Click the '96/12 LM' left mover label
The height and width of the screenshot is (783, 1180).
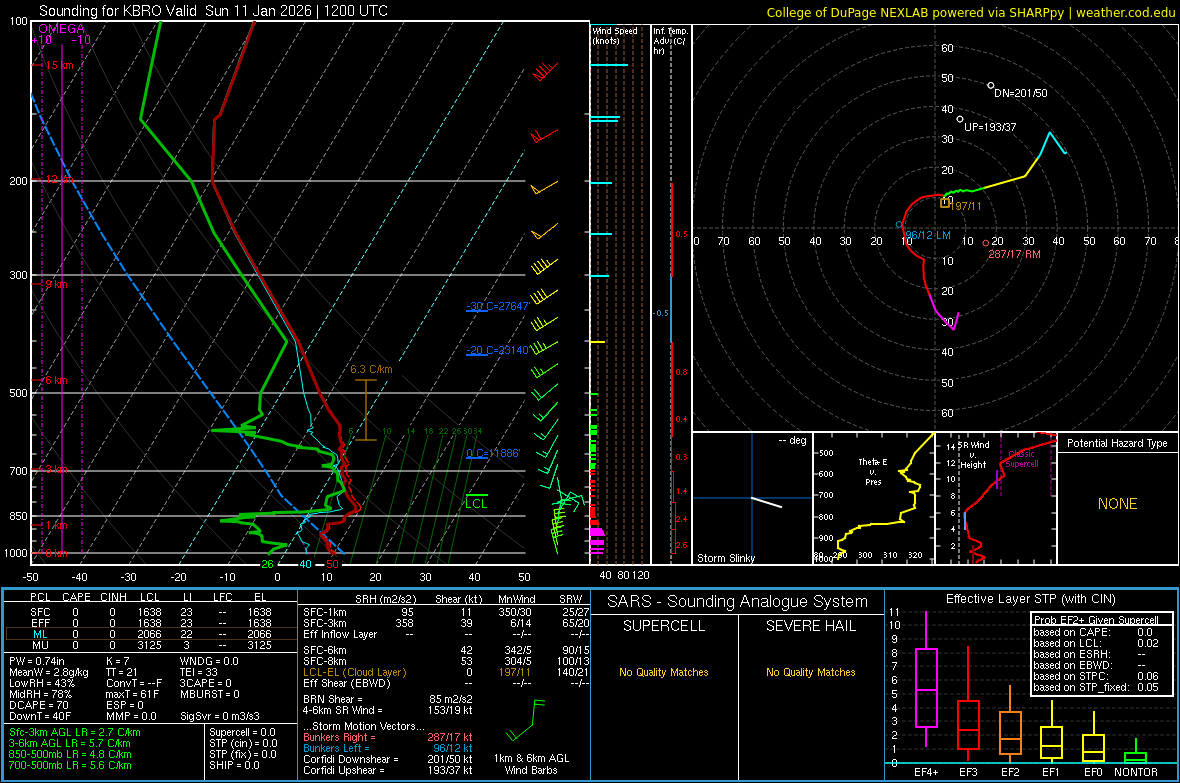click(927, 235)
